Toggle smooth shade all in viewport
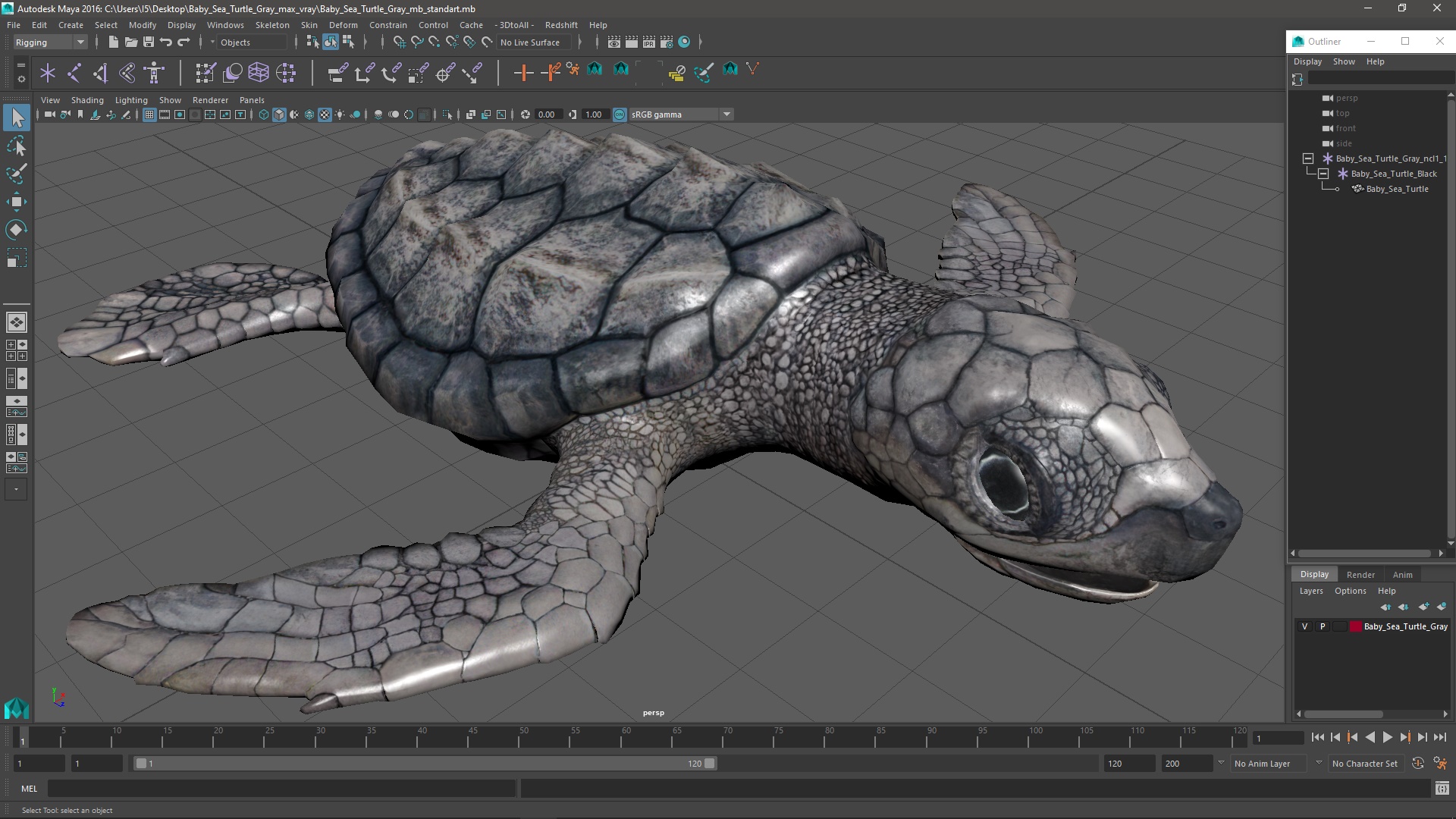Image resolution: width=1456 pixels, height=819 pixels. tap(279, 115)
